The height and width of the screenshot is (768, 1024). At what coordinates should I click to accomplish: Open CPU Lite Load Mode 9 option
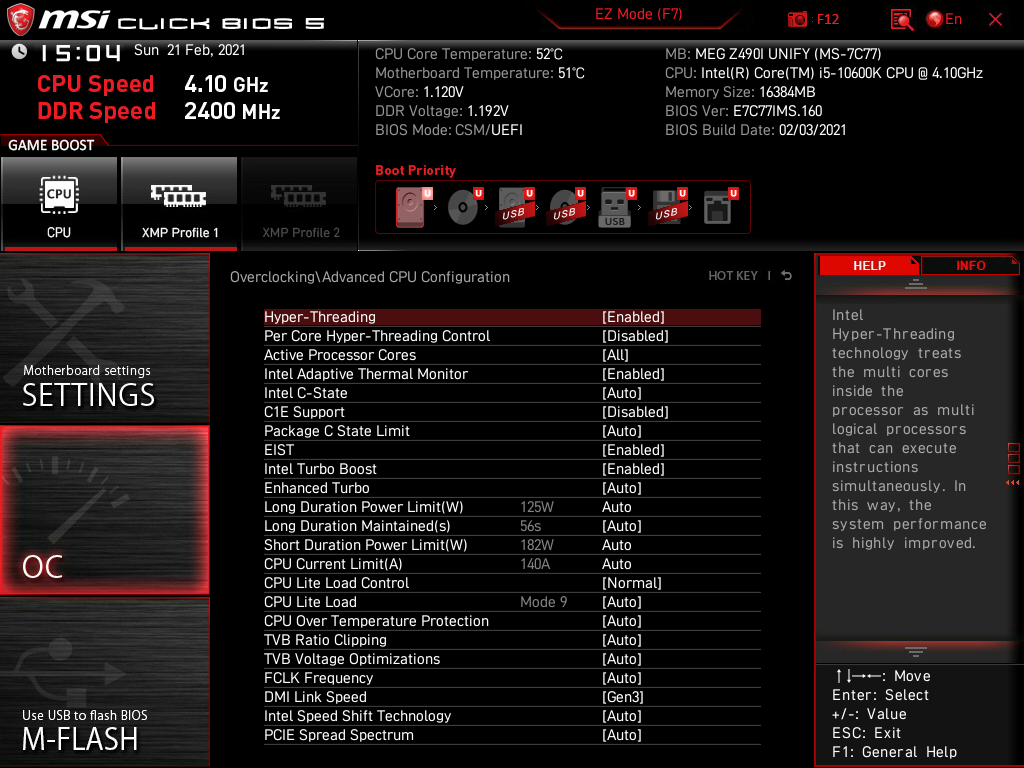coord(512,601)
